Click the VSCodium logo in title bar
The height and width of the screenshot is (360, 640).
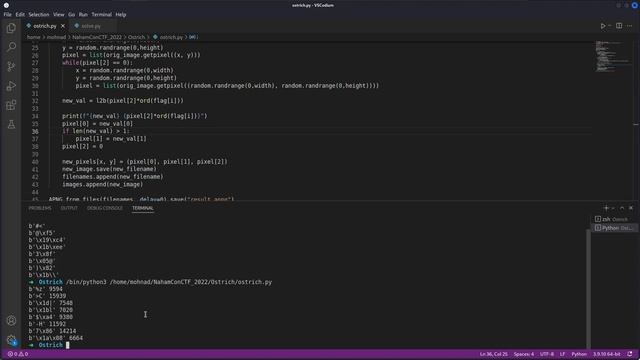6,5
